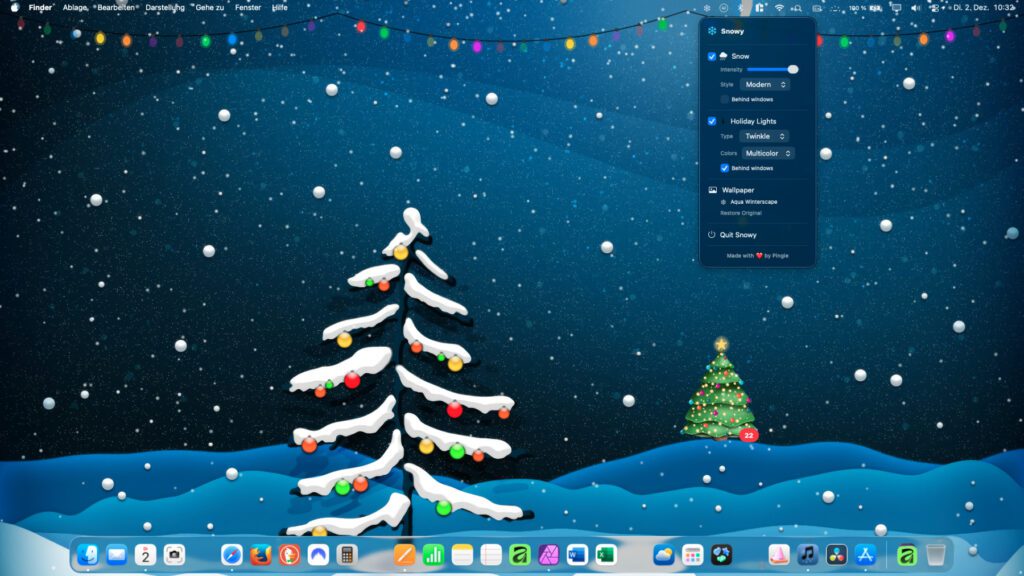
Task: Open the Hilfe menu
Action: [x=280, y=7]
